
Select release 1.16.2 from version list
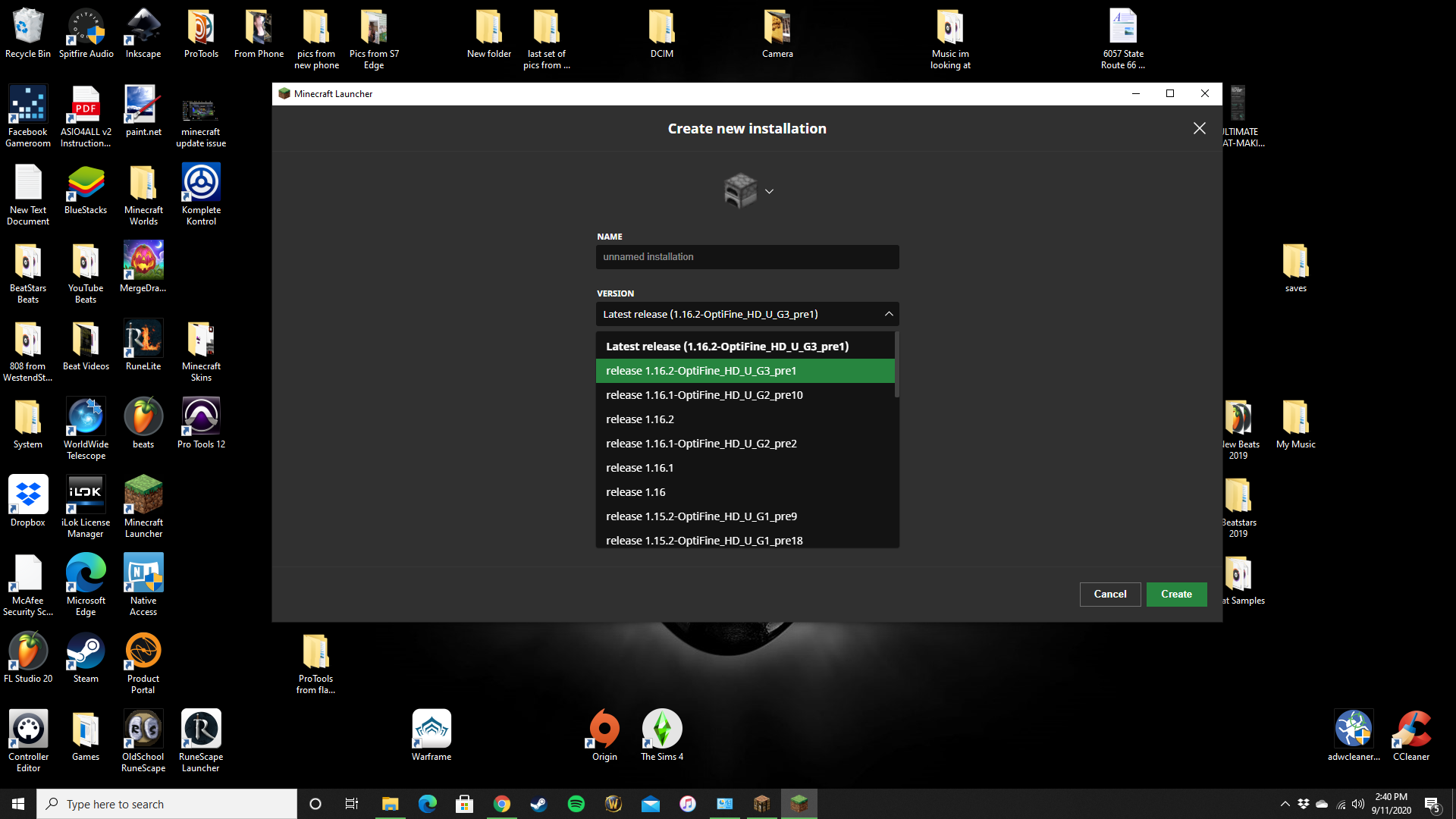click(x=639, y=419)
